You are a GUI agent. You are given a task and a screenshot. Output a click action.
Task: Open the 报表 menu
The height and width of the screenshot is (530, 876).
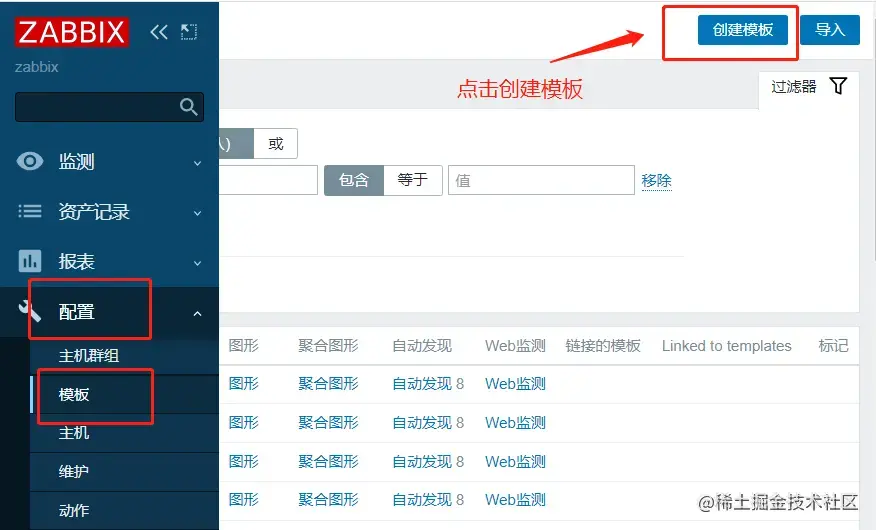pyautogui.click(x=110, y=261)
